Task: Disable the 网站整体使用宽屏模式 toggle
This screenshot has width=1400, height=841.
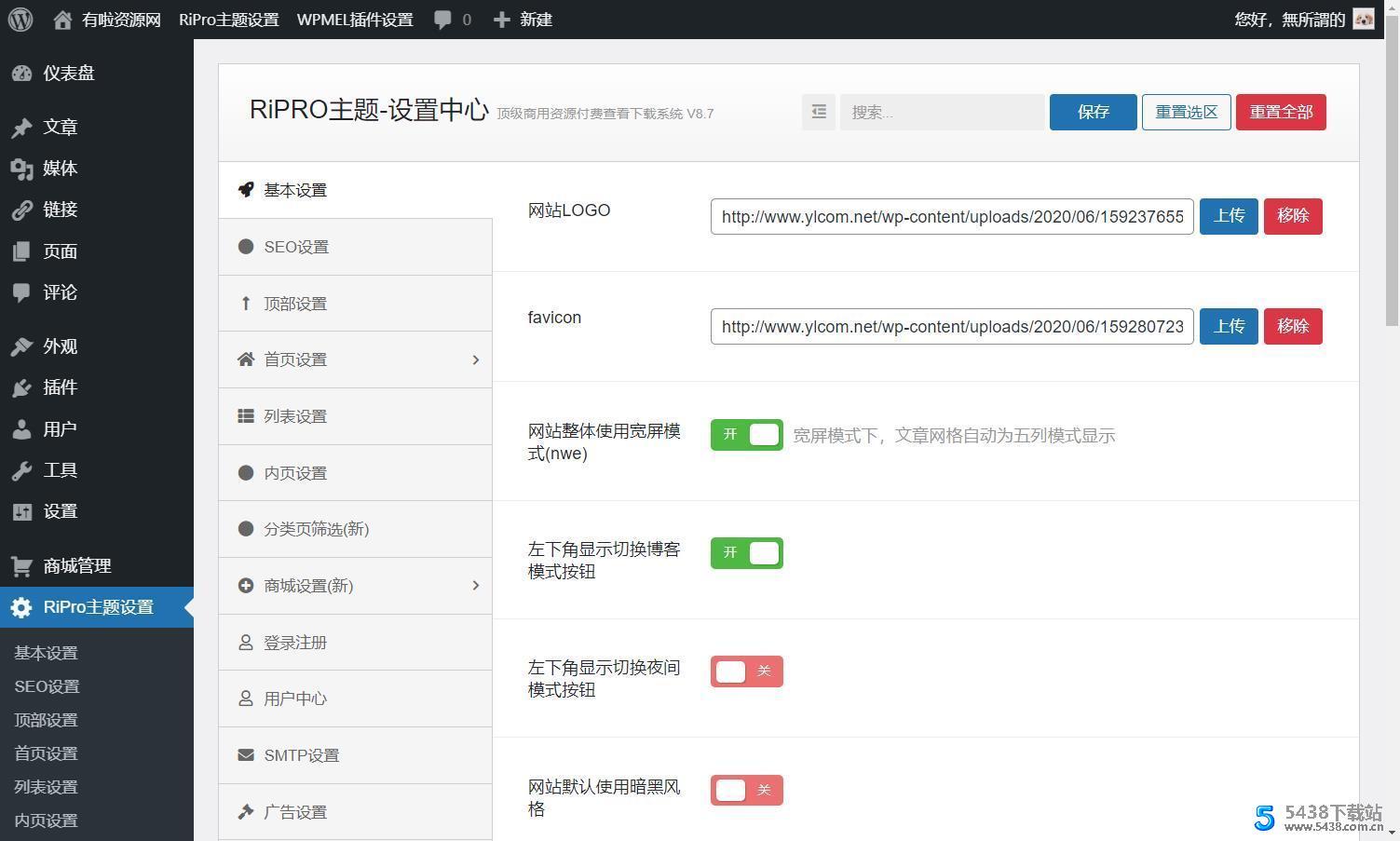Action: 746,434
